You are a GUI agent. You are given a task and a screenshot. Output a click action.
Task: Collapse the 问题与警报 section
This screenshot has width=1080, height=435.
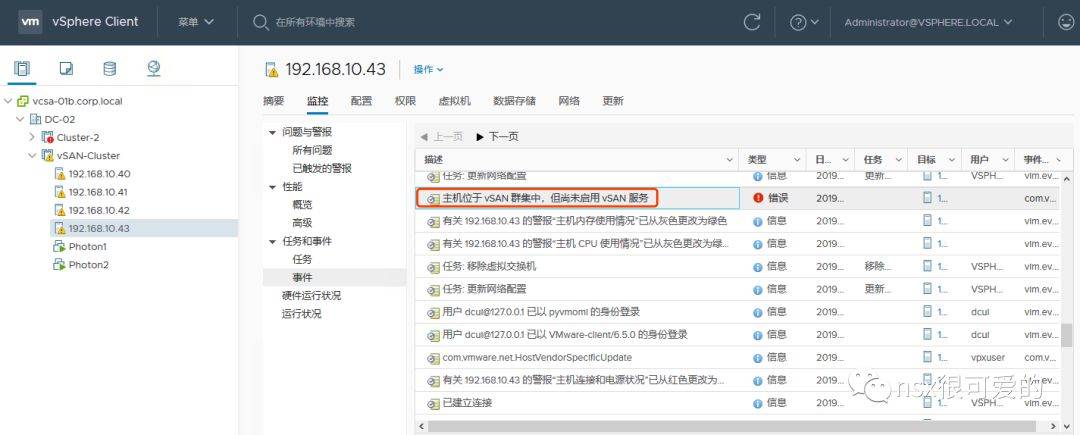pos(271,132)
